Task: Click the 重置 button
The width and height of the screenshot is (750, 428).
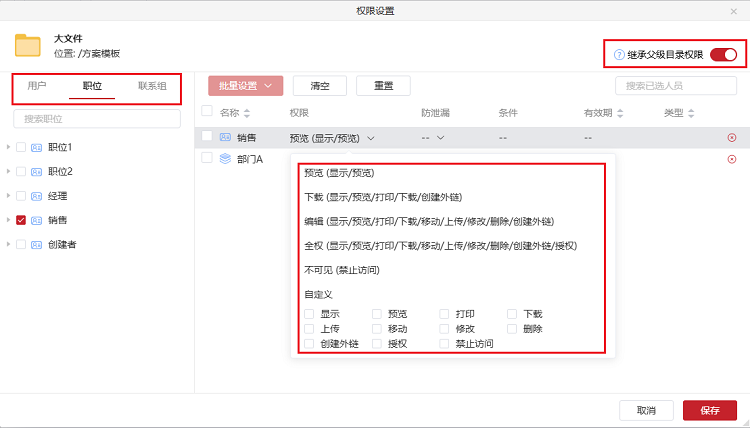Action: (x=383, y=86)
